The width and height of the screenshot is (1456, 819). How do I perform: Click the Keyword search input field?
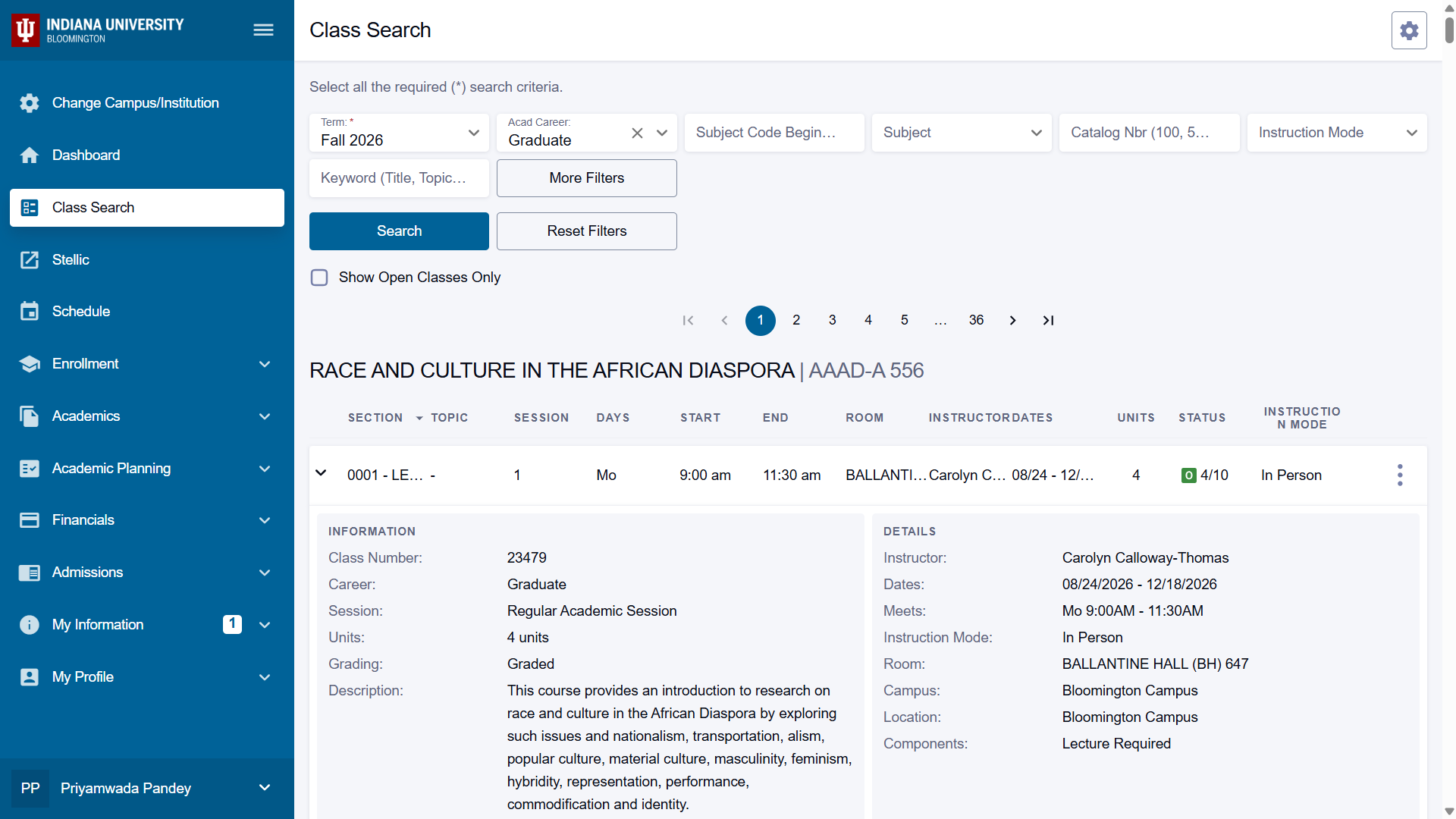pos(399,178)
